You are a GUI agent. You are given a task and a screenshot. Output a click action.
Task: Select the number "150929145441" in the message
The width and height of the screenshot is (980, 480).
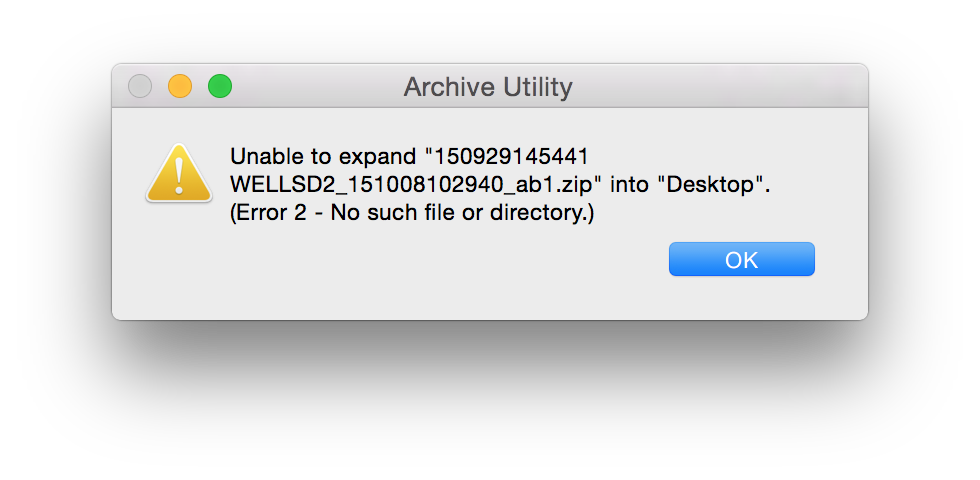click(510, 157)
